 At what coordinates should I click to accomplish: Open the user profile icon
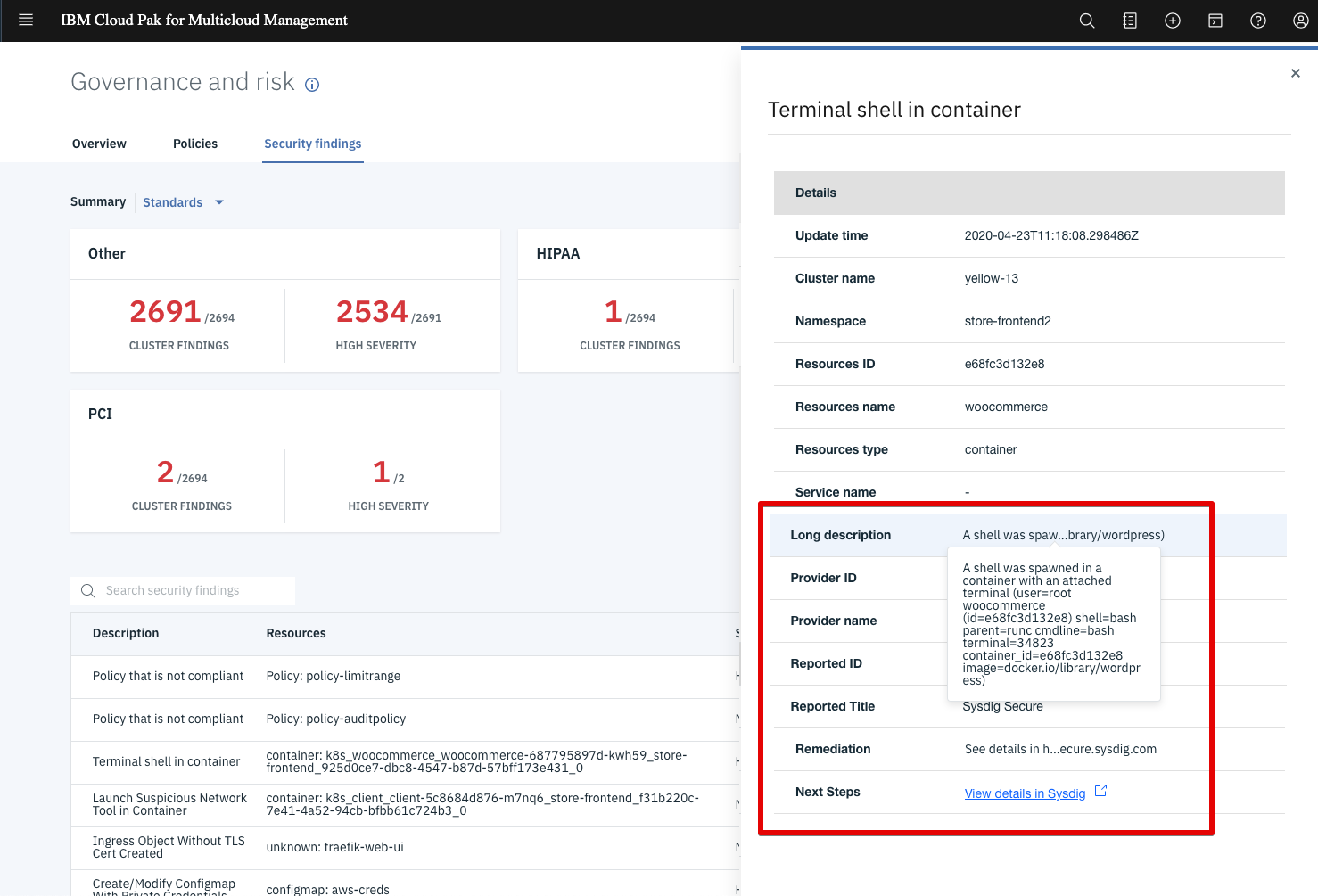[1301, 21]
